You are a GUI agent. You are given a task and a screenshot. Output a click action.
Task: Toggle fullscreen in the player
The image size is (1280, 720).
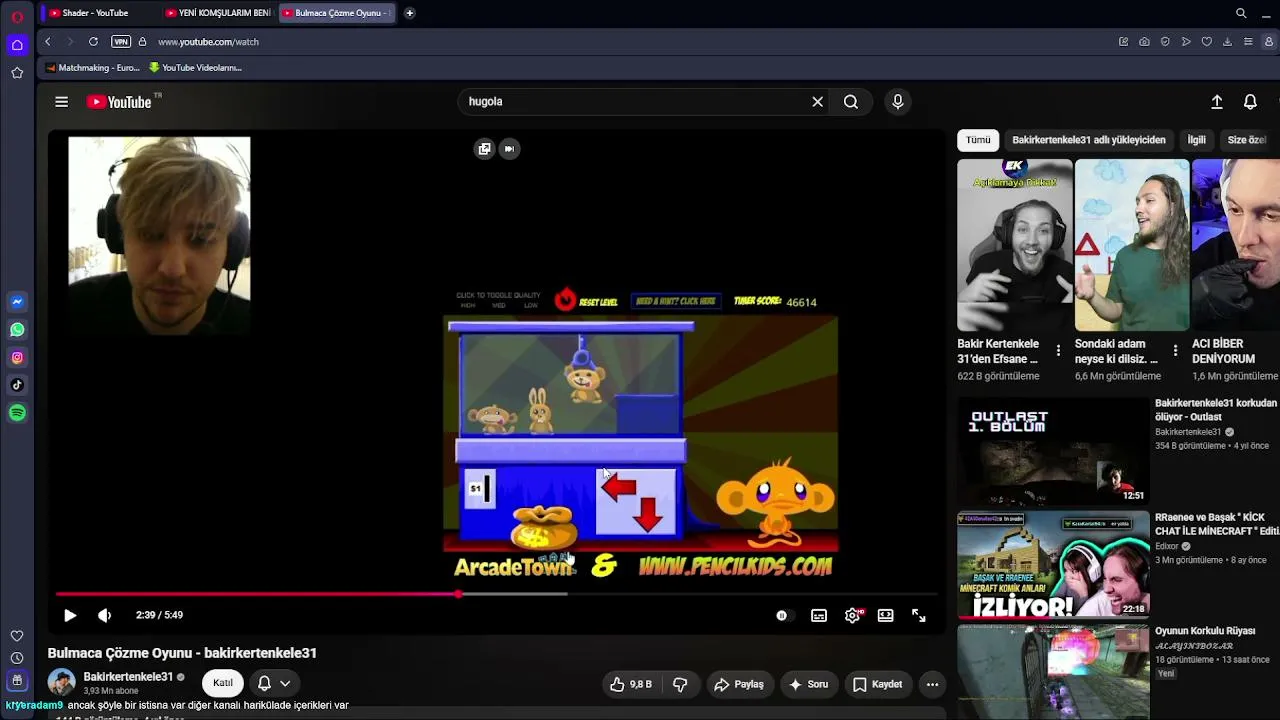click(x=919, y=616)
